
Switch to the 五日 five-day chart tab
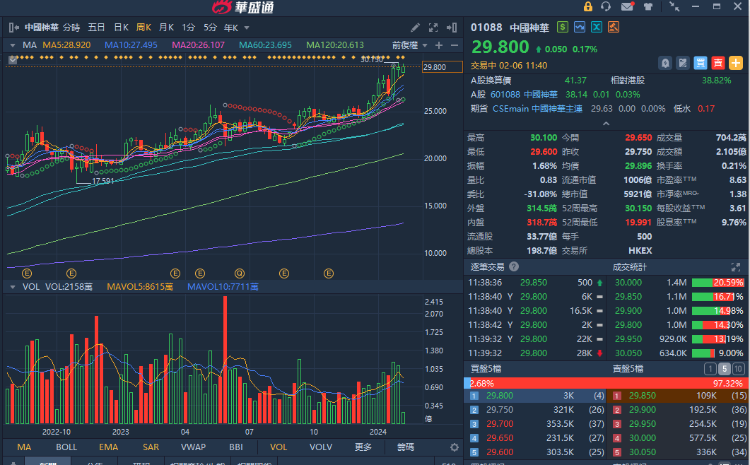tap(96, 28)
